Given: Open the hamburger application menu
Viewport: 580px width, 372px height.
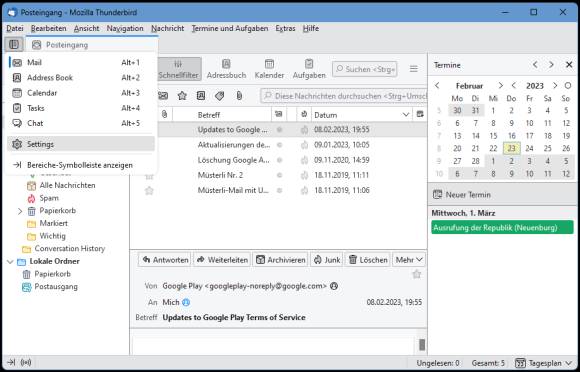Looking at the screenshot, I should point(414,69).
